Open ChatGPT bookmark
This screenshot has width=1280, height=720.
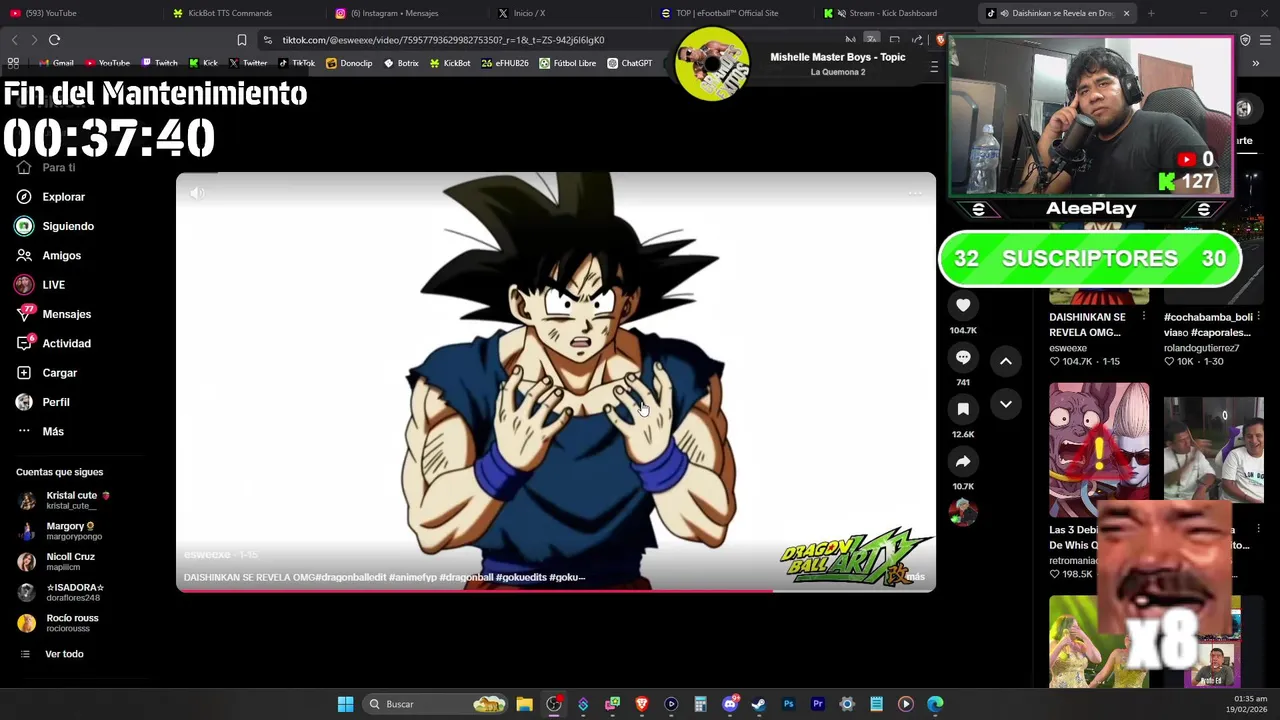point(629,63)
